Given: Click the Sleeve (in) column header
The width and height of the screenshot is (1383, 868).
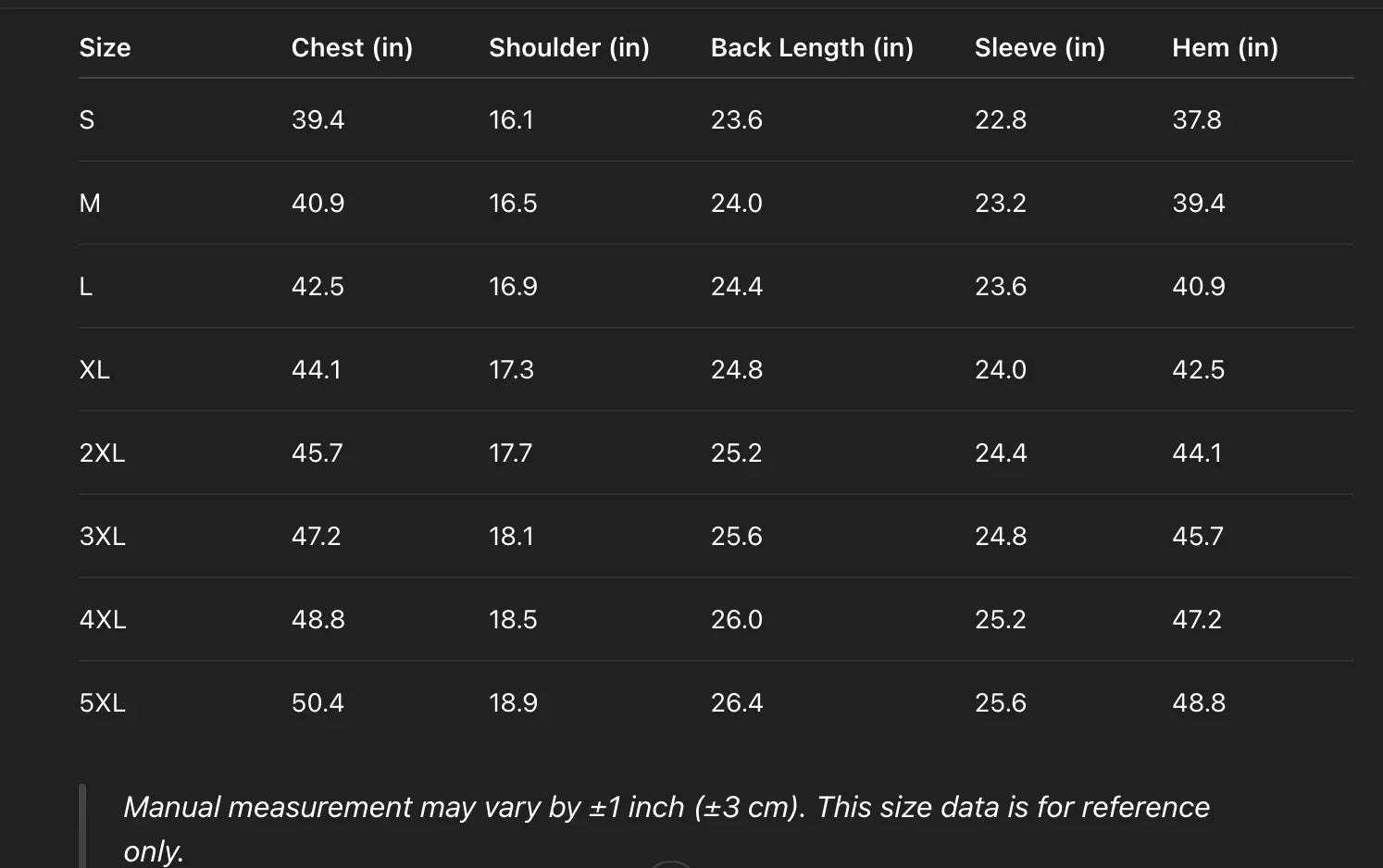Looking at the screenshot, I should tap(1039, 48).
